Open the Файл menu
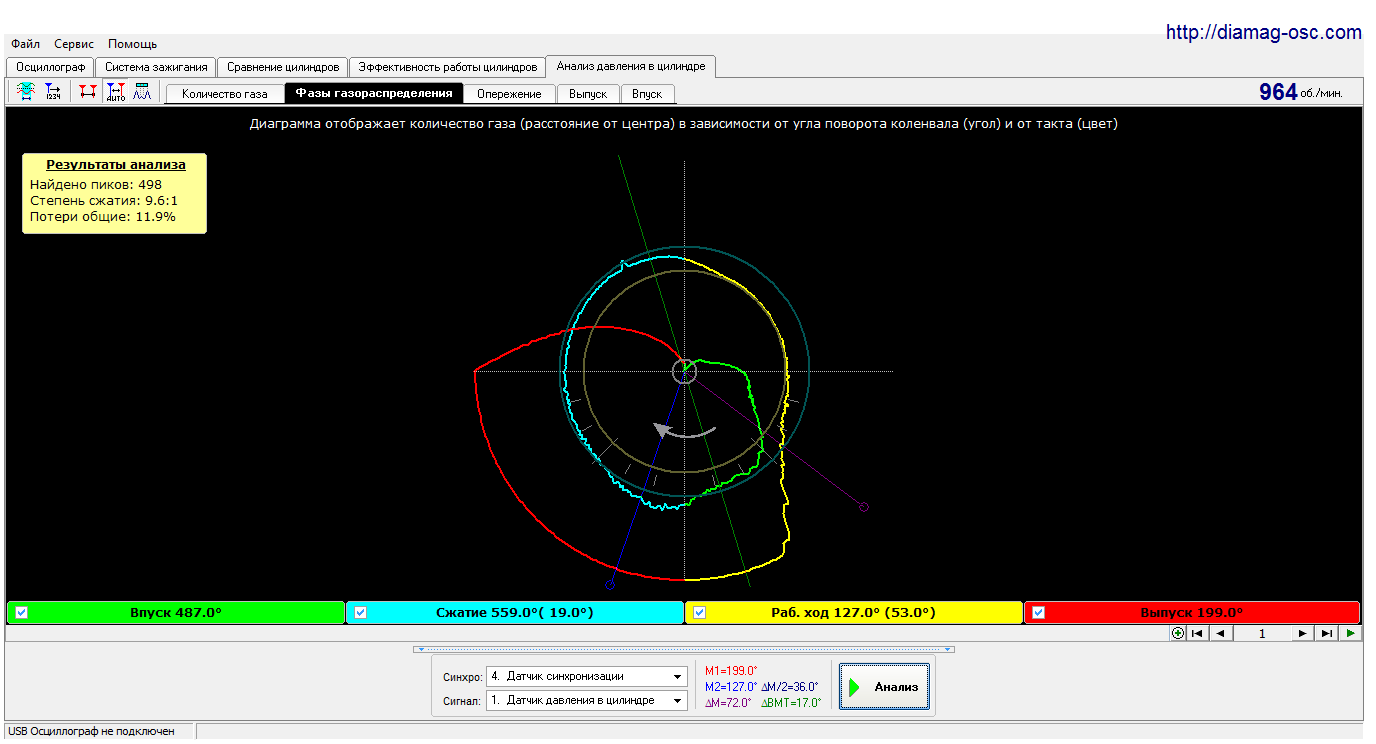Viewport: 1376px width, 744px height. tap(26, 44)
